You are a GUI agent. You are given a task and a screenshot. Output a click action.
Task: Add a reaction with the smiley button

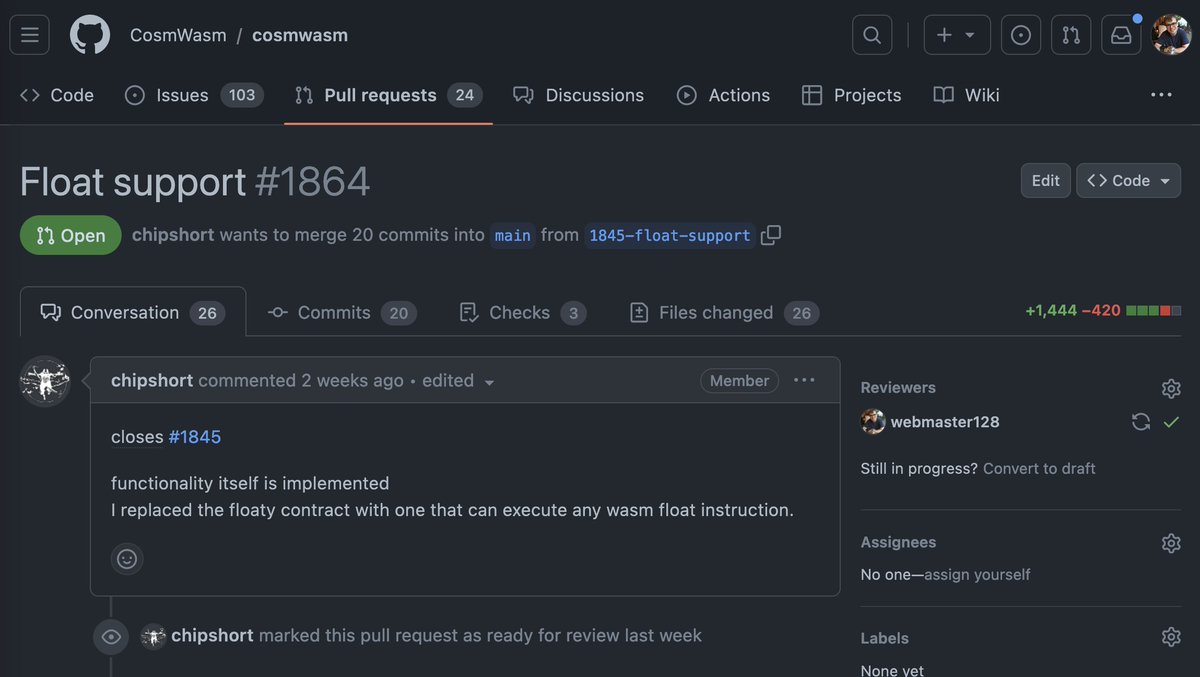point(127,559)
